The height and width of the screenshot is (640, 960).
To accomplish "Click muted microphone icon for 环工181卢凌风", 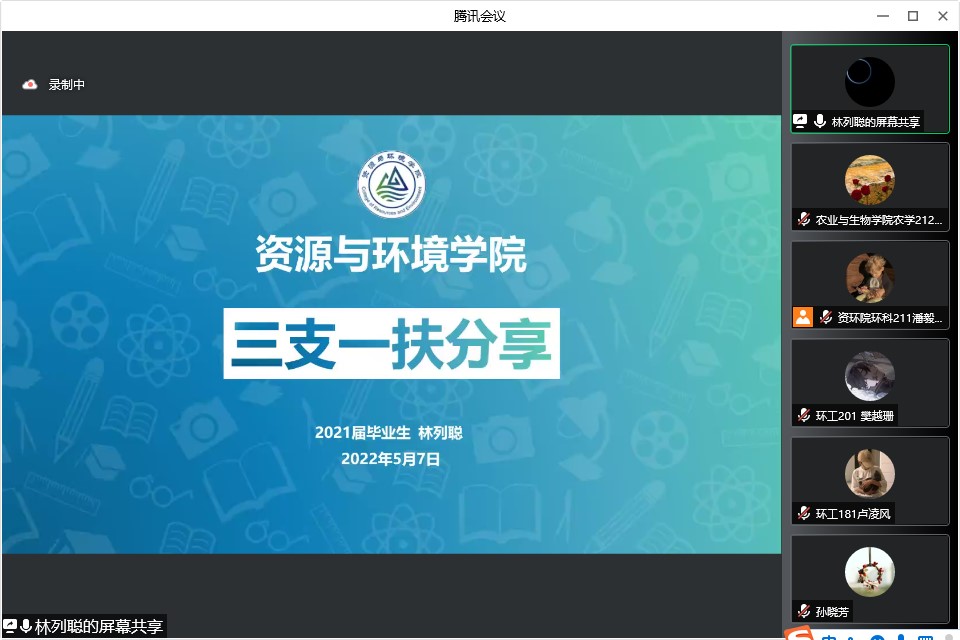I will (804, 513).
